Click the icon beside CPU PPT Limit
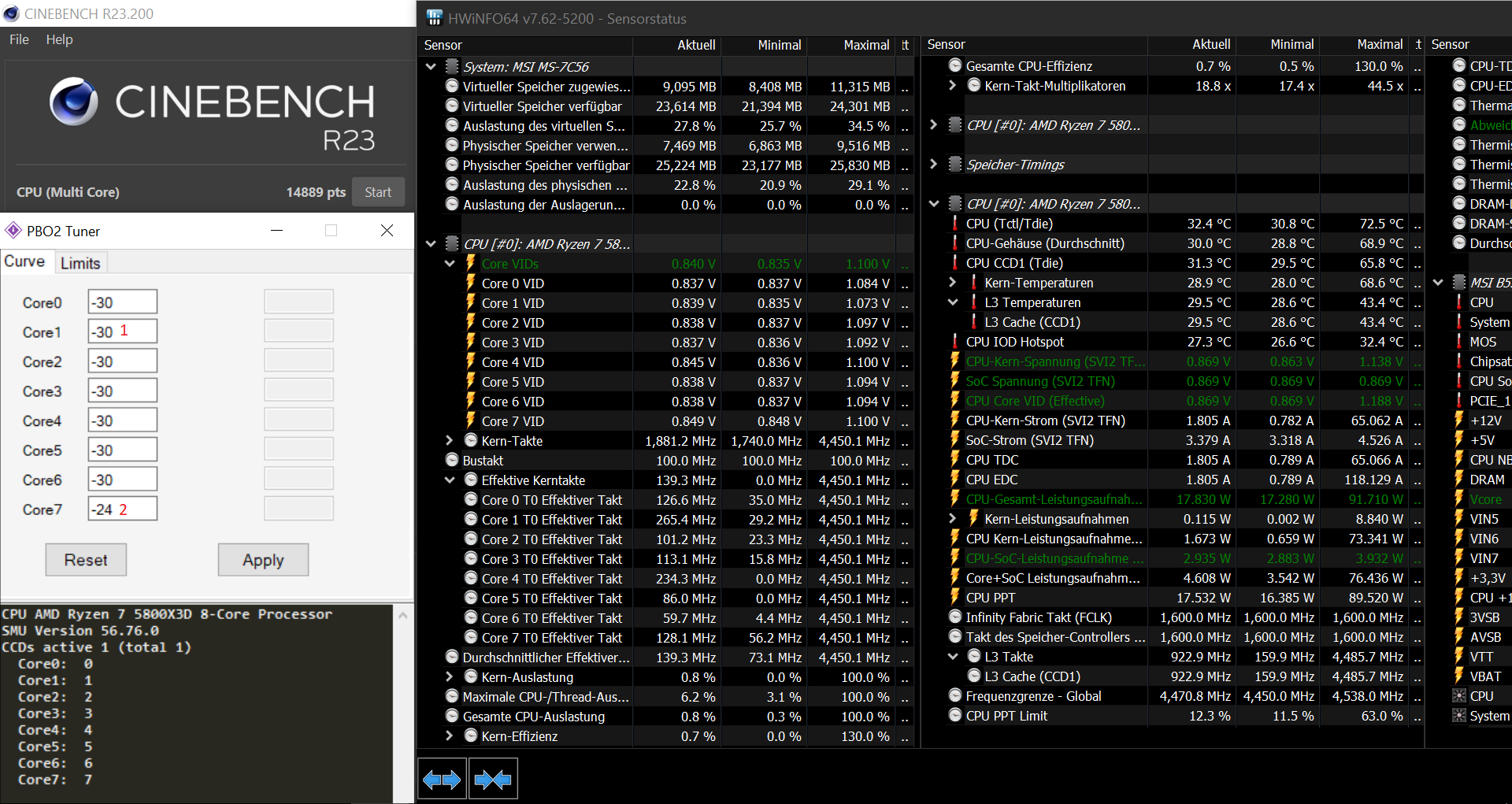1512x804 pixels. [955, 716]
